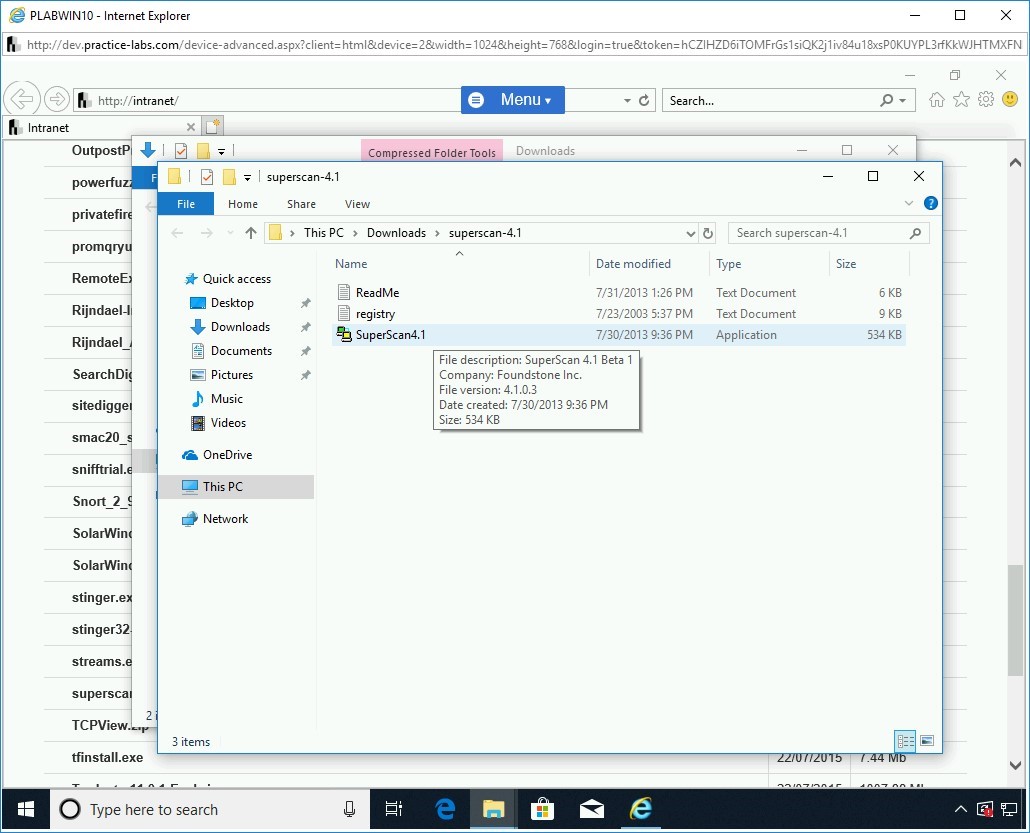Open the Microsoft Store taskbar icon
Viewport: 1030px width, 833px height.
point(543,809)
